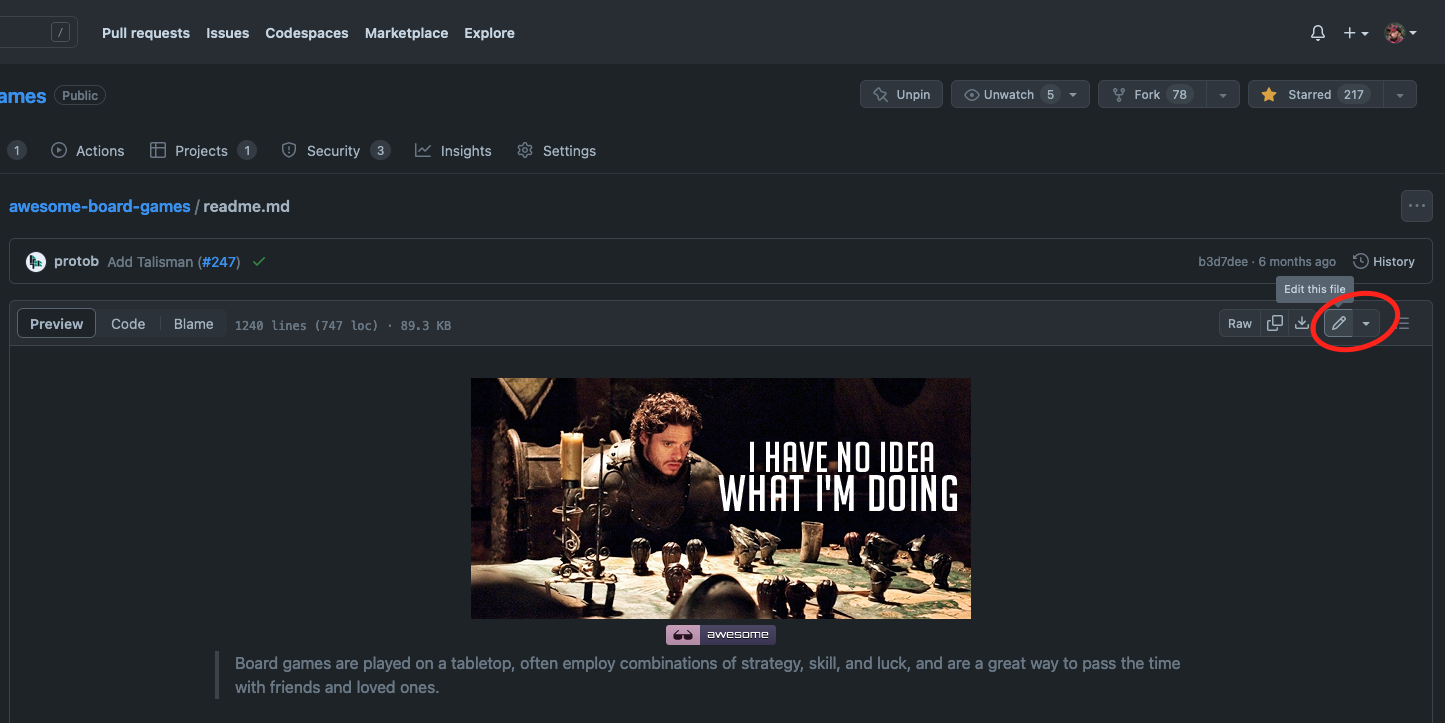
Task: Click the three-dot more options button
Action: pos(1416,206)
